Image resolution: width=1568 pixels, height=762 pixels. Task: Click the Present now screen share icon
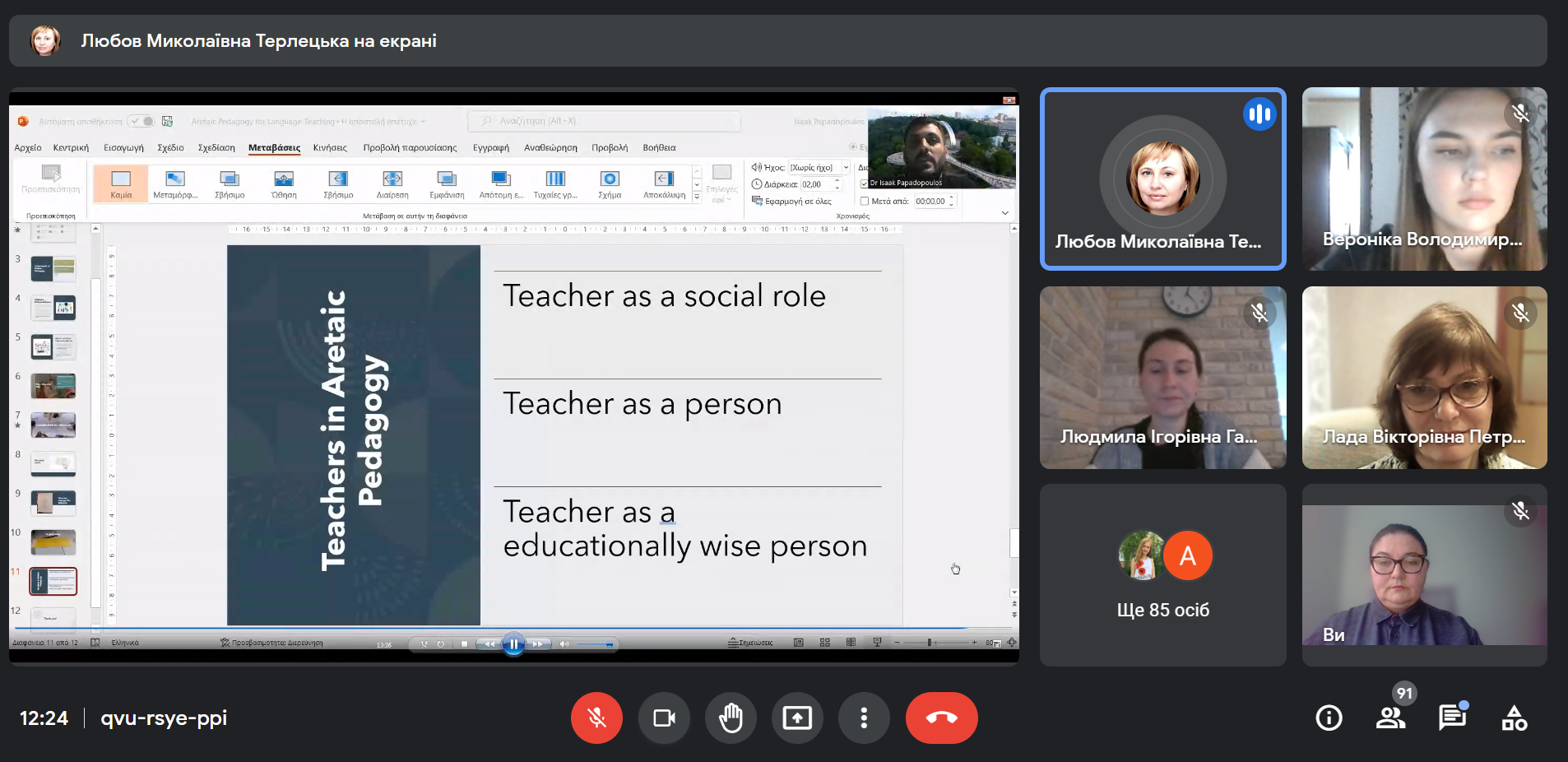[796, 718]
